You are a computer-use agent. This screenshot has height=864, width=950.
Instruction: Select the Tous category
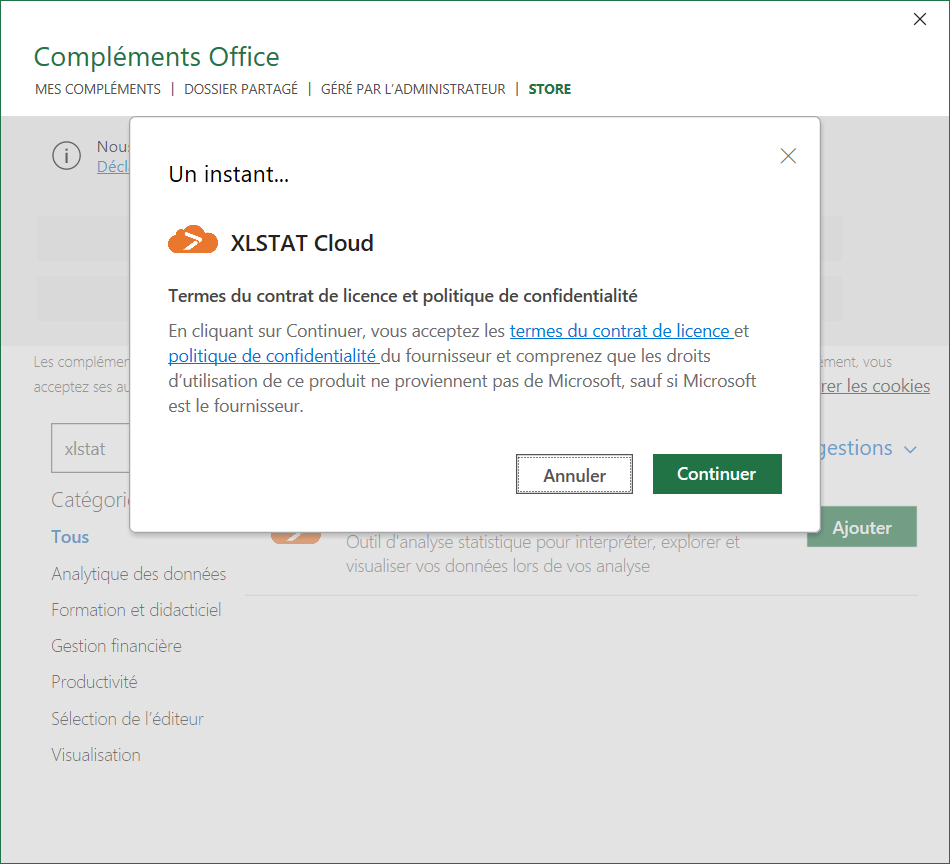(70, 537)
